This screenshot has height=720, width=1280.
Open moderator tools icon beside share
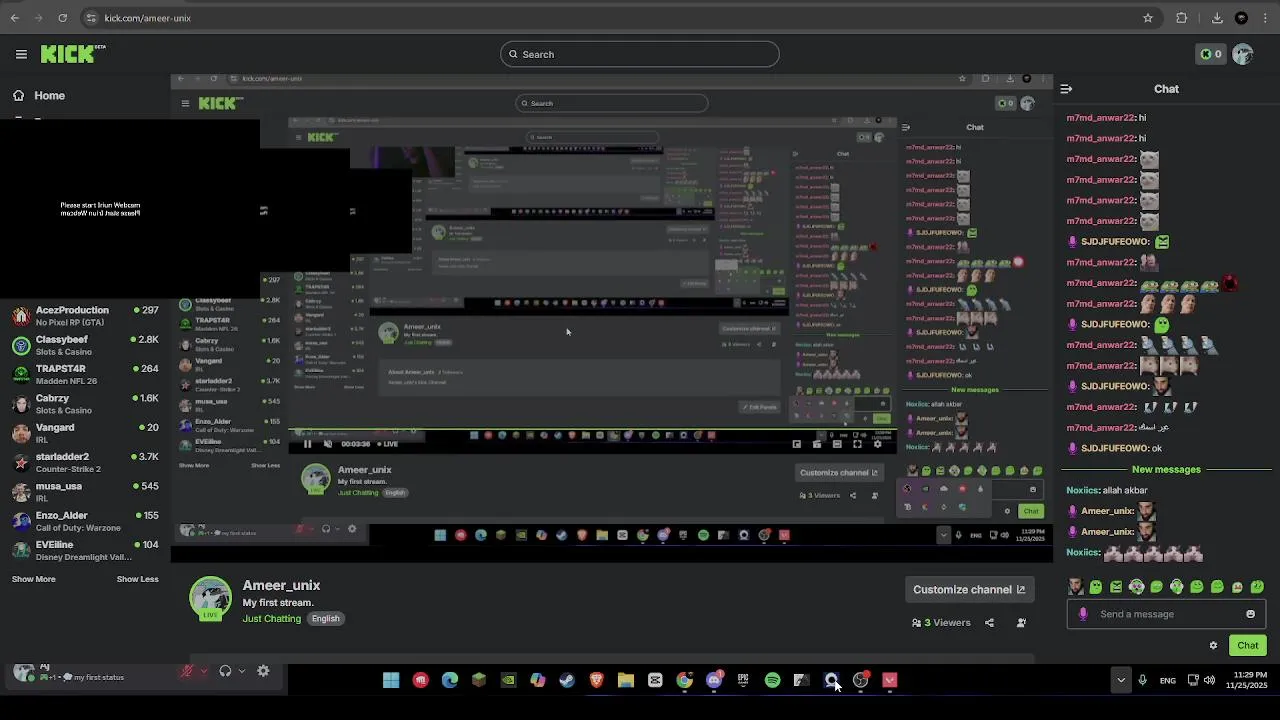click(1021, 623)
